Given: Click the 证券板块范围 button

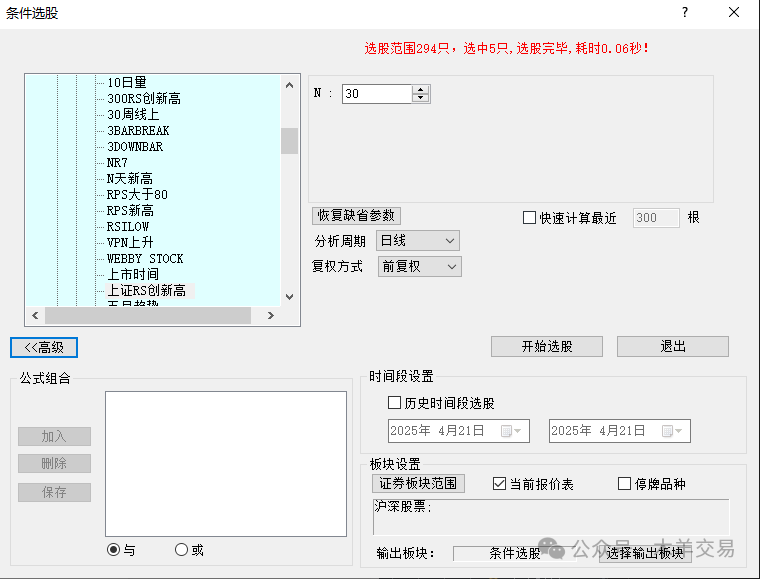Looking at the screenshot, I should click(x=418, y=483).
